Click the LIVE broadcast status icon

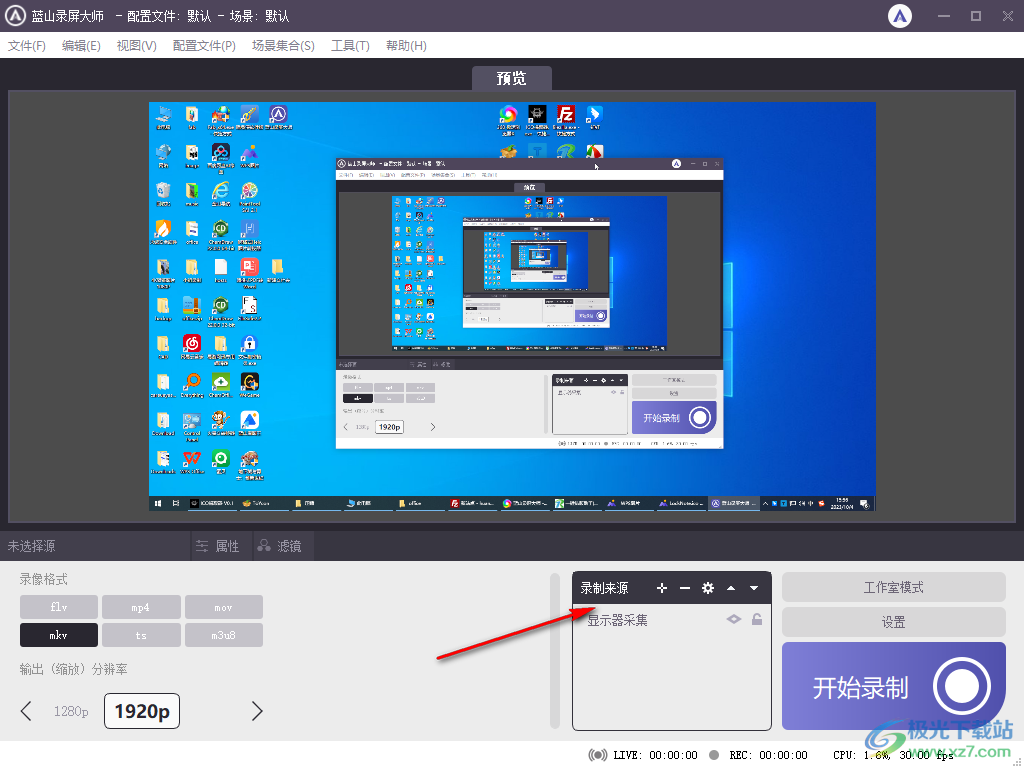point(597,755)
